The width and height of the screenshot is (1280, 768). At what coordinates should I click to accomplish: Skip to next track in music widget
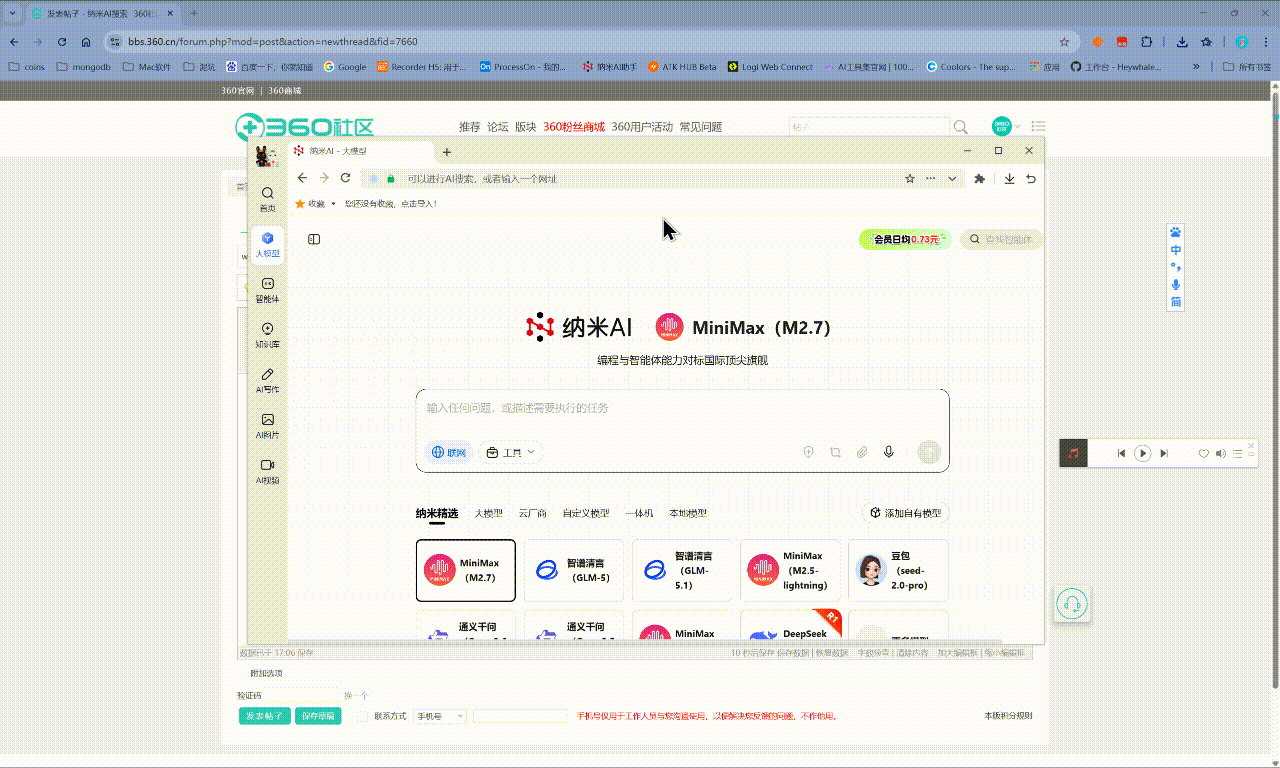(1164, 453)
